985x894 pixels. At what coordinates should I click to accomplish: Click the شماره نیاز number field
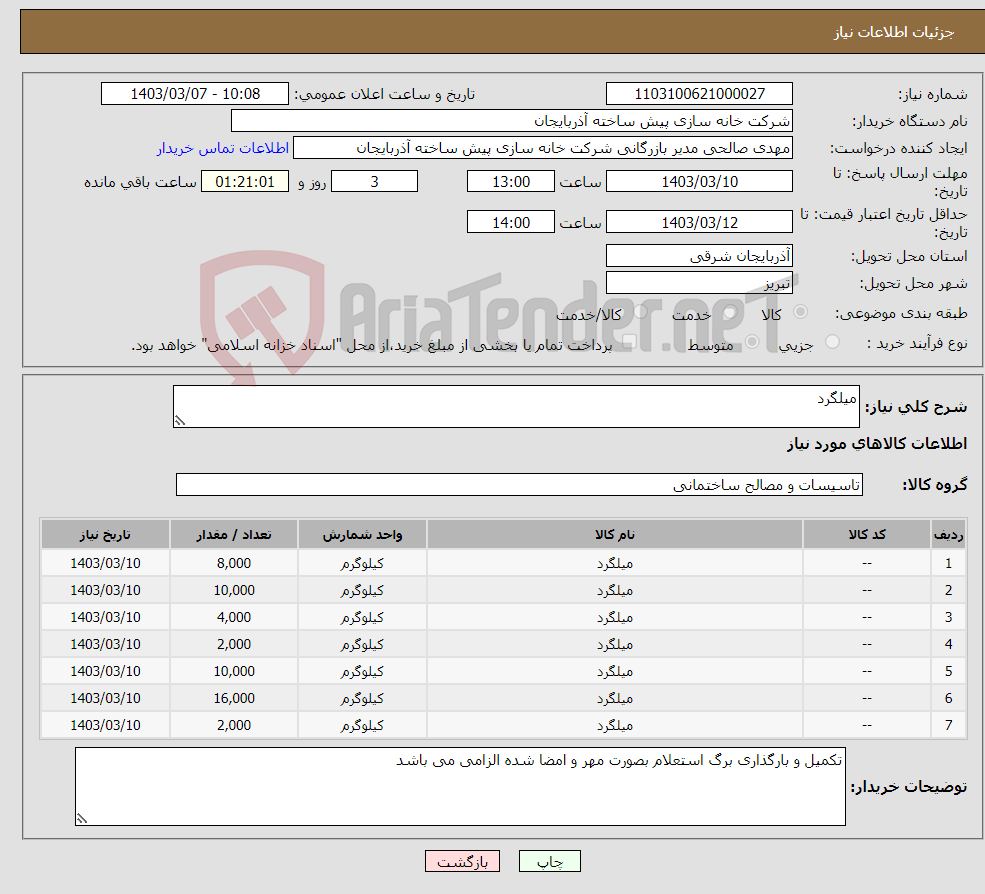699,94
